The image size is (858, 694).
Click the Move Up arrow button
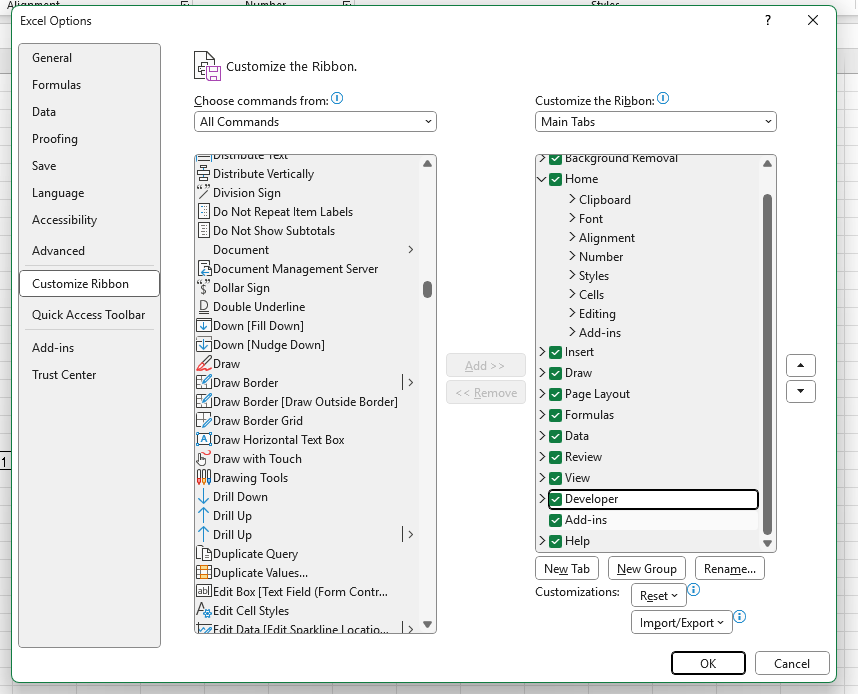[x=800, y=365]
